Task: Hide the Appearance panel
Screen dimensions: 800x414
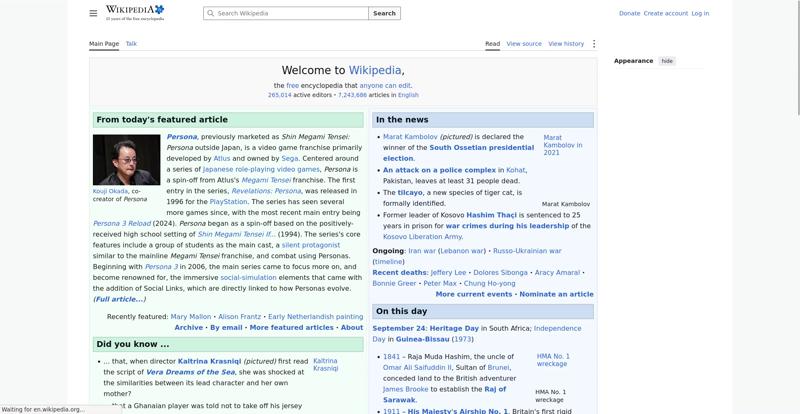Action: tap(667, 61)
